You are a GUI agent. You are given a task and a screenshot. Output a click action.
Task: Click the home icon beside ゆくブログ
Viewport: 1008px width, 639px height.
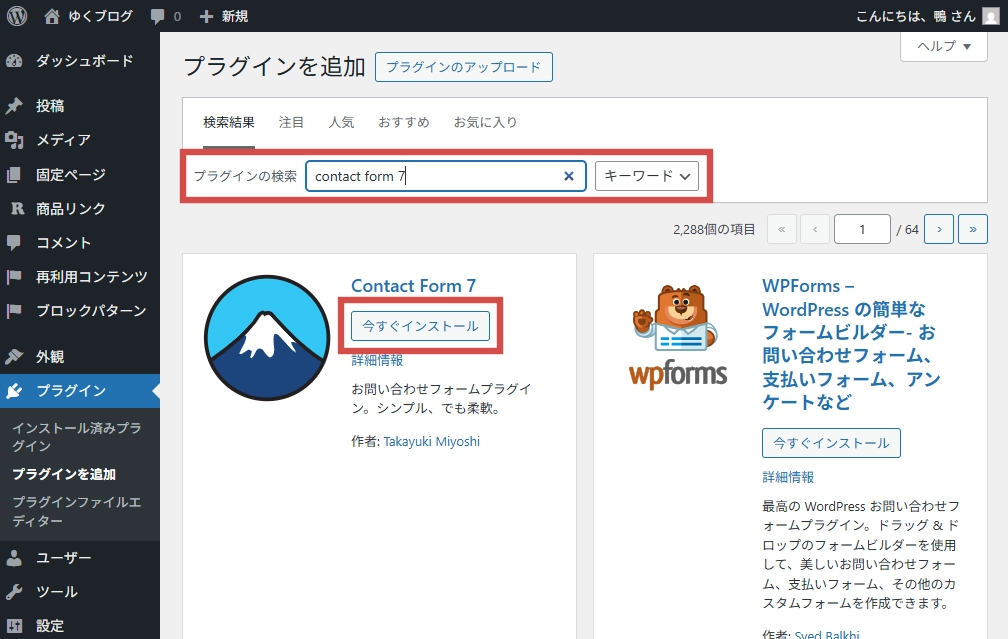coord(52,16)
